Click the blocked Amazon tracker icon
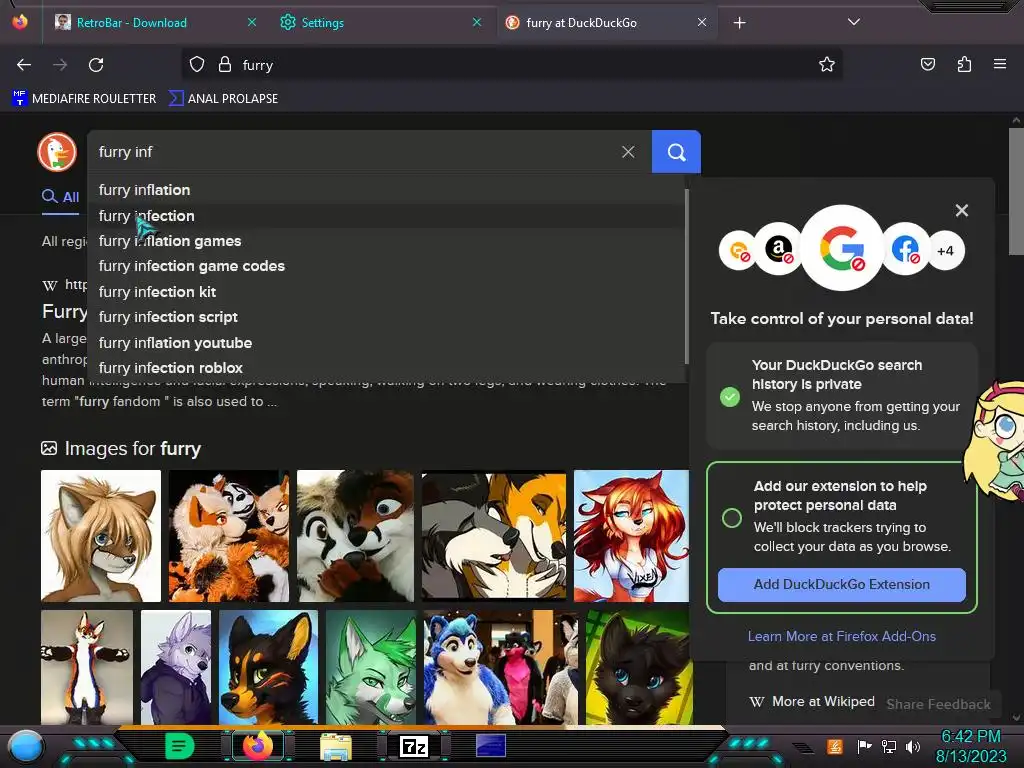The image size is (1024, 768). pos(778,249)
